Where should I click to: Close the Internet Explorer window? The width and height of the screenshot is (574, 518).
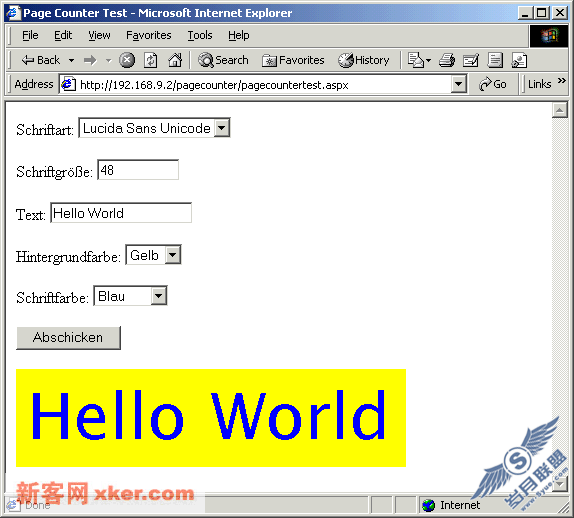click(x=560, y=13)
